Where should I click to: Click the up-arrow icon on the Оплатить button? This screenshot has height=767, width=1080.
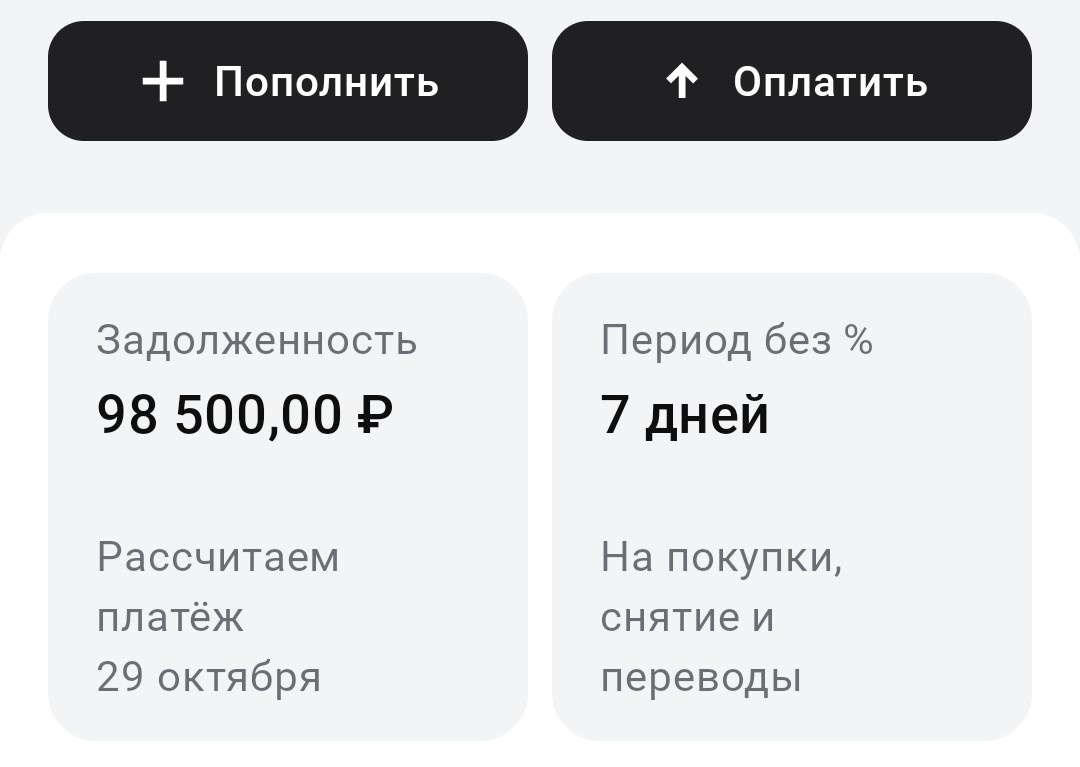pyautogui.click(x=681, y=81)
